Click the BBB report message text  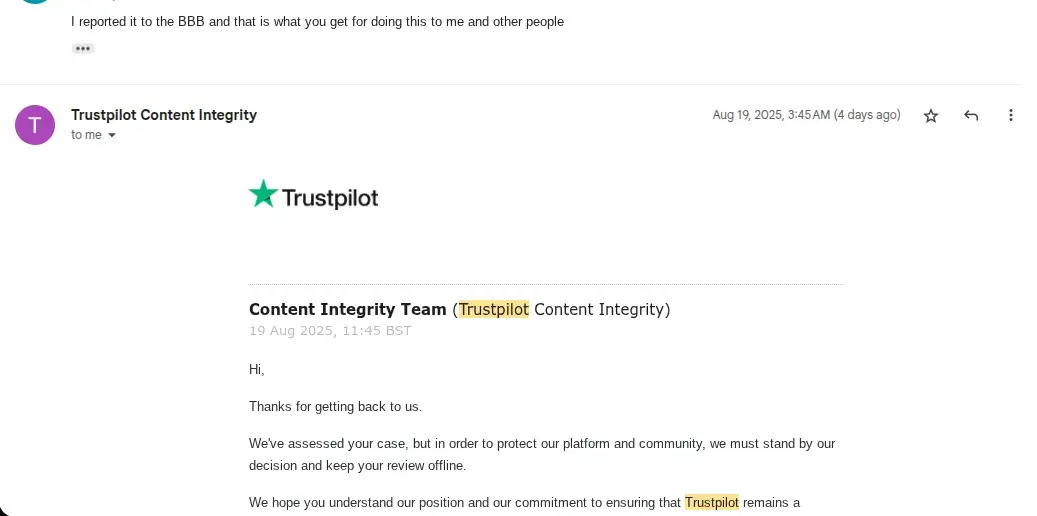click(318, 21)
